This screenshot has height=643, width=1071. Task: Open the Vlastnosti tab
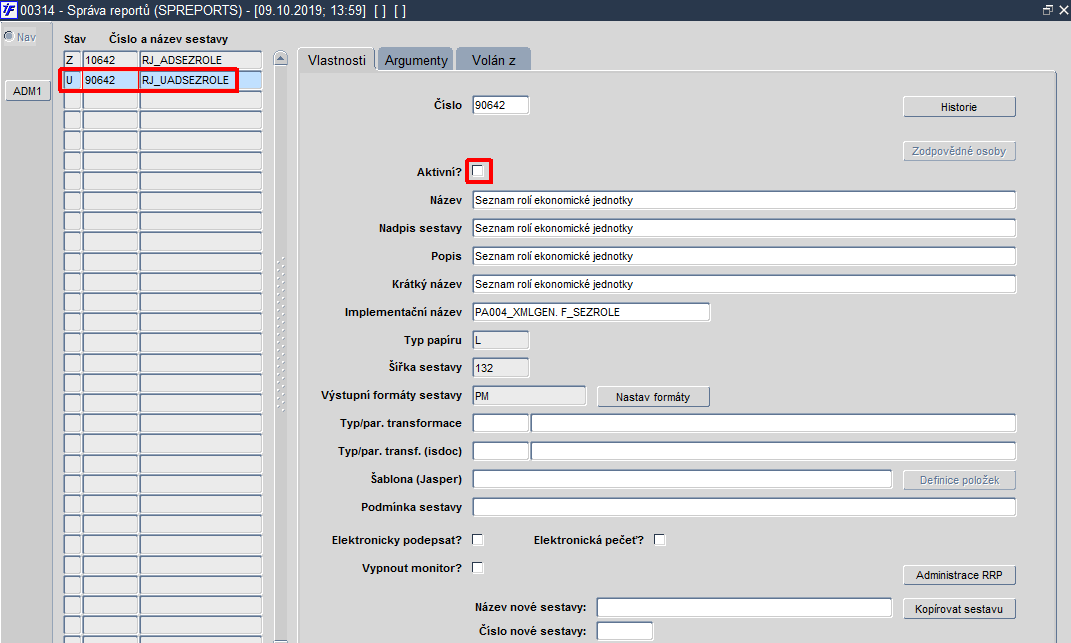[x=337, y=60]
